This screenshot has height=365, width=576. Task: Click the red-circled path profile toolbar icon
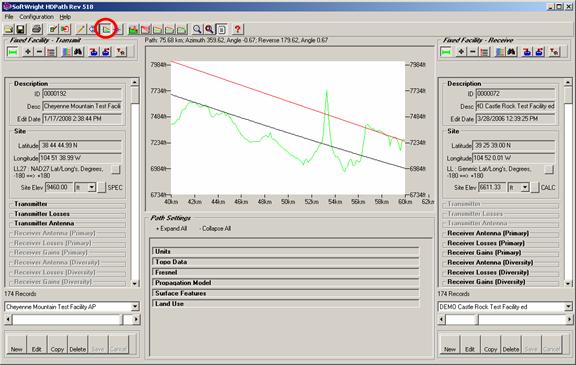point(106,29)
